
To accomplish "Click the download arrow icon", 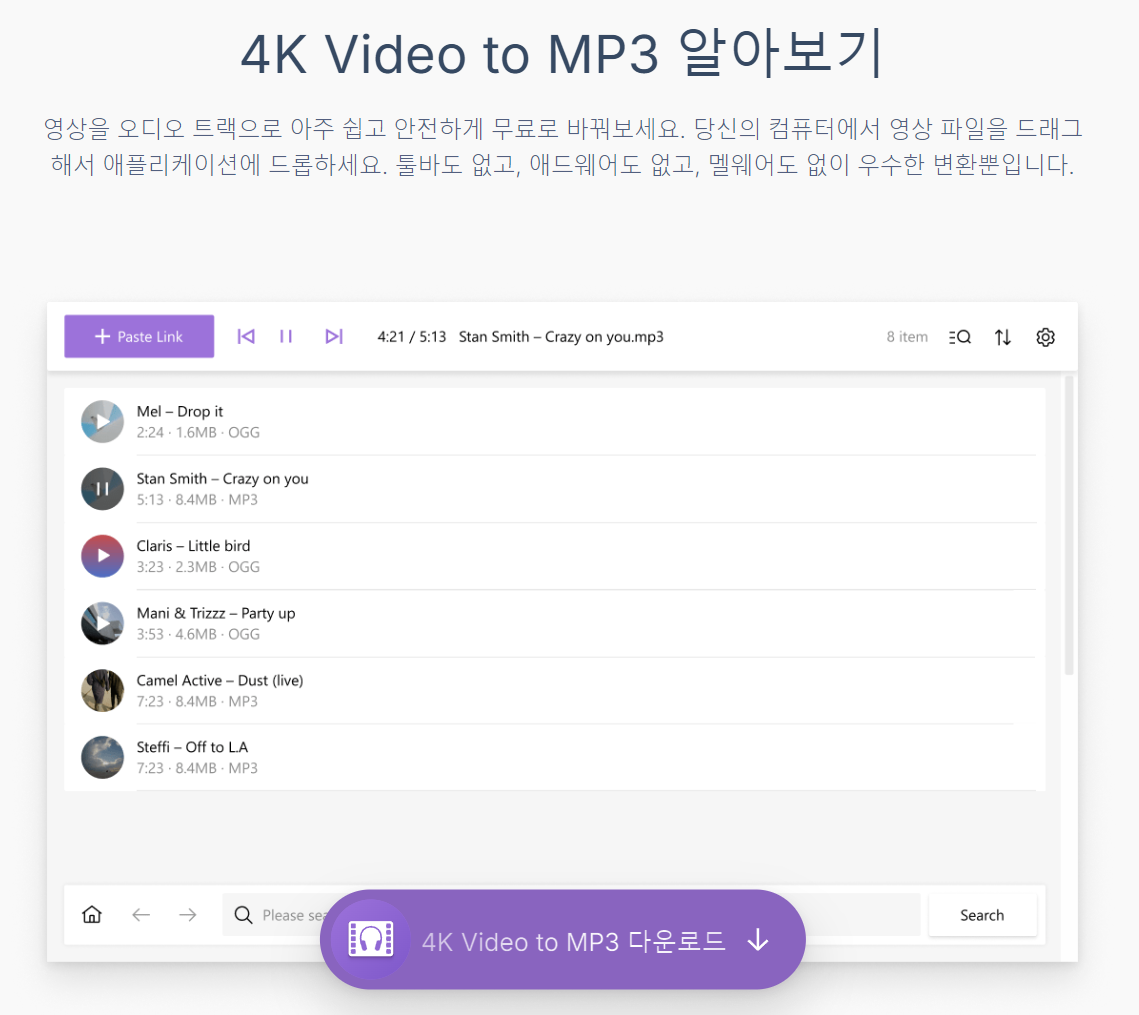I will click(x=758, y=940).
